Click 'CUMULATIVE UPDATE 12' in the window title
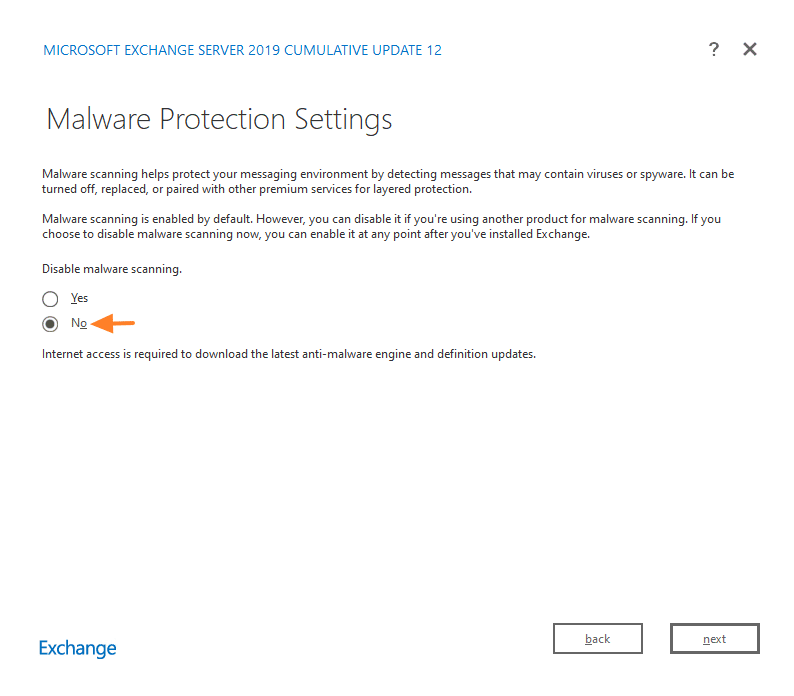794x696 pixels. click(363, 50)
